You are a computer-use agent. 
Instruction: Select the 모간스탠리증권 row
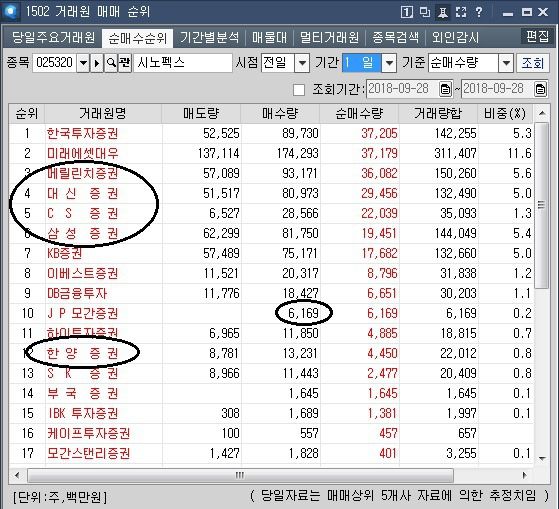pyautogui.click(x=271, y=453)
